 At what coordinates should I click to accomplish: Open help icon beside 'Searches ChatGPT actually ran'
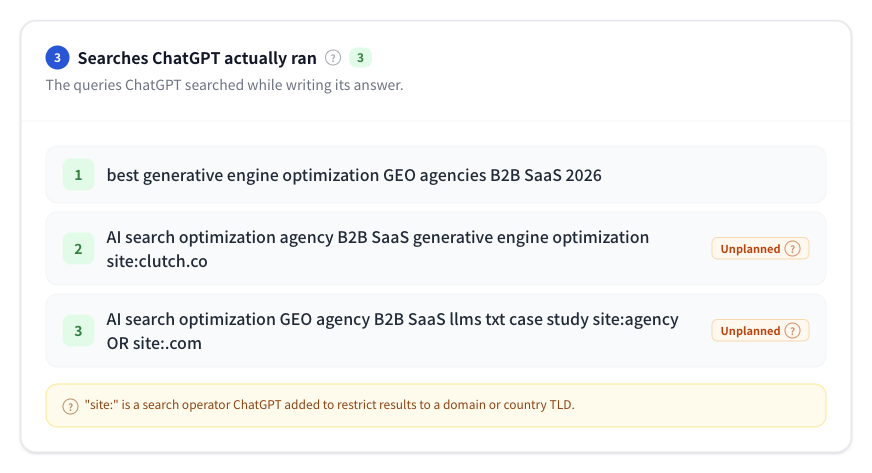click(x=333, y=58)
